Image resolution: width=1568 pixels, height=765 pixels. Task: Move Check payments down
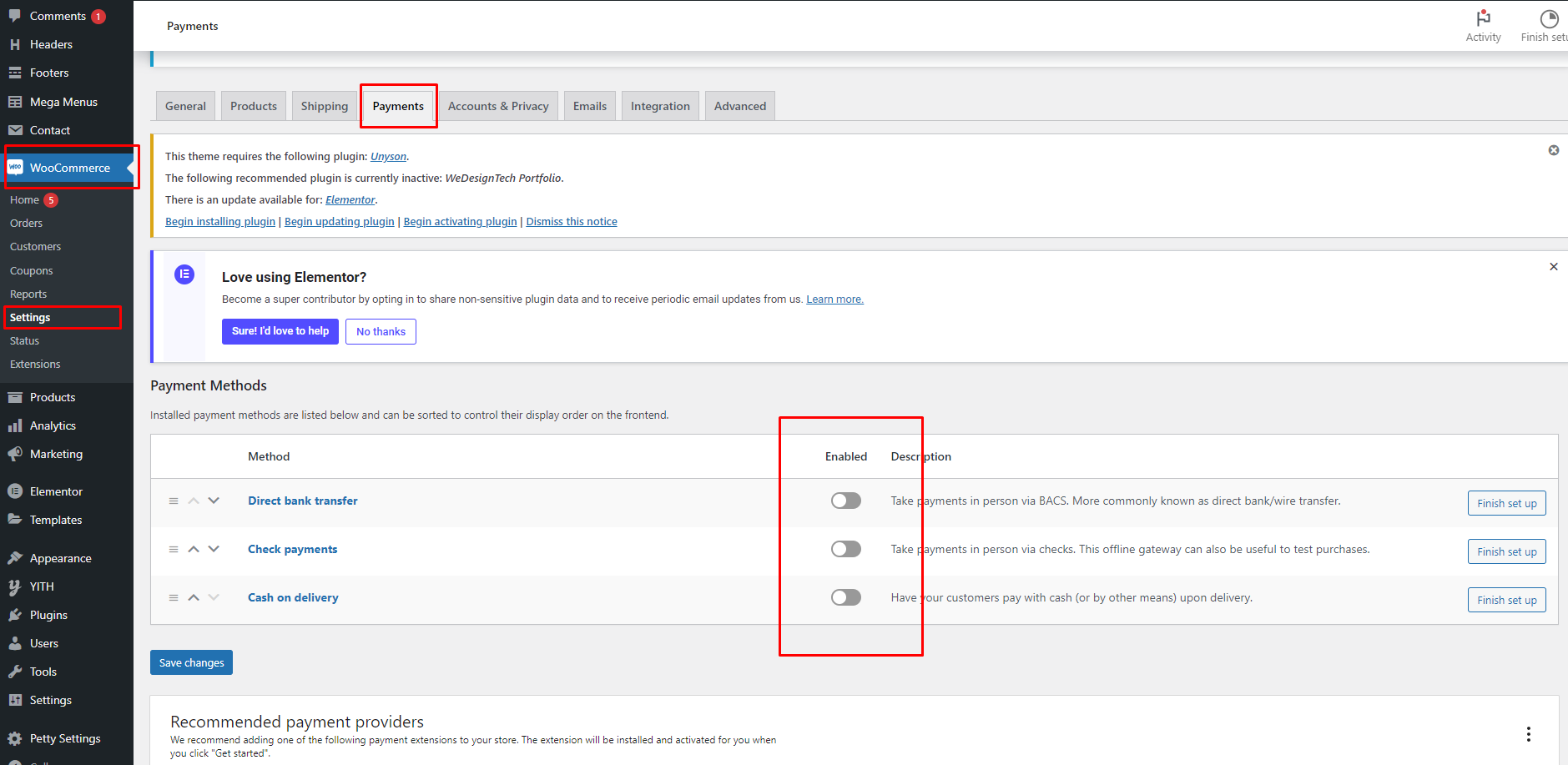click(x=214, y=549)
